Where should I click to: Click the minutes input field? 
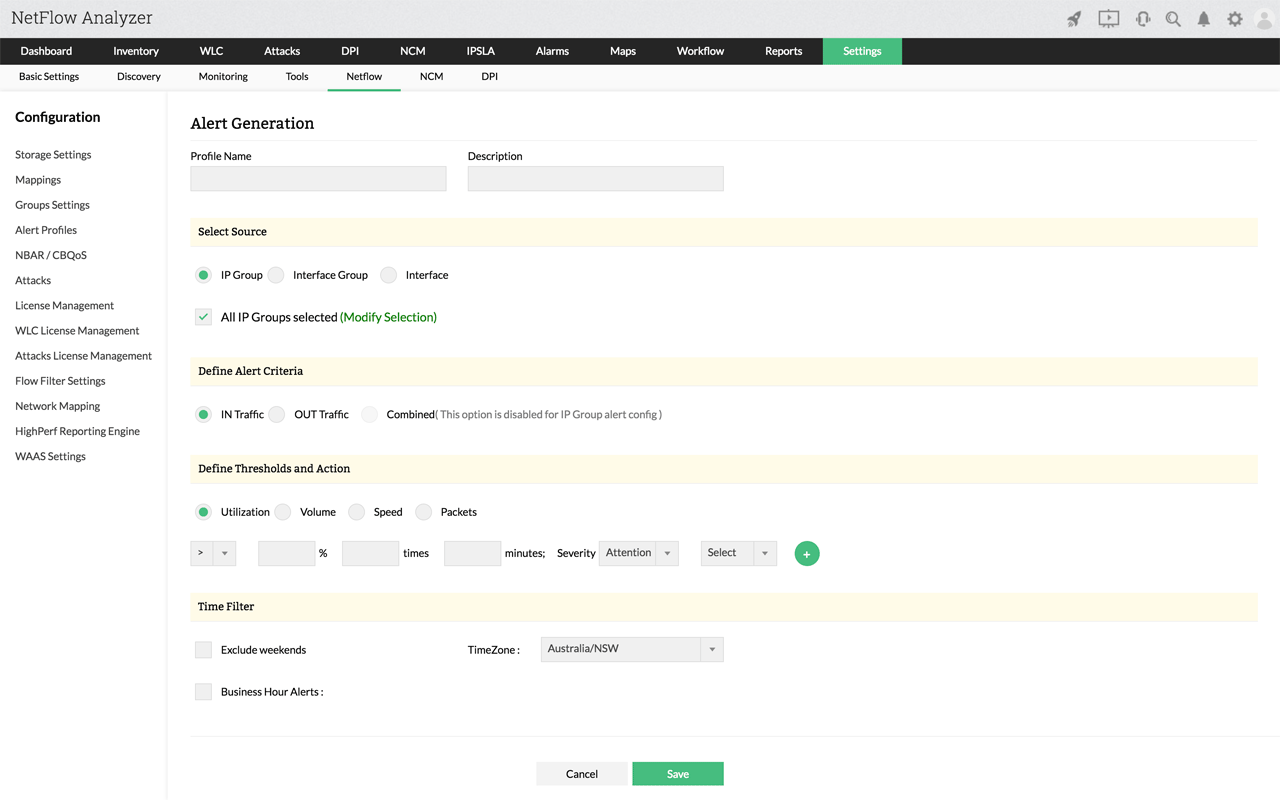(x=473, y=554)
